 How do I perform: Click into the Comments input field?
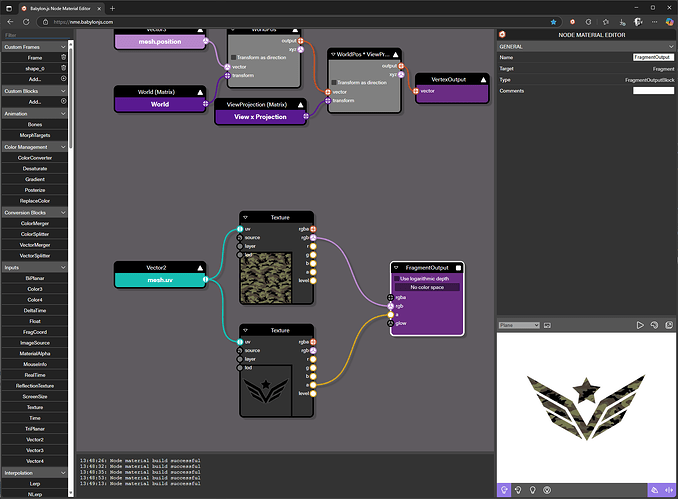(653, 90)
